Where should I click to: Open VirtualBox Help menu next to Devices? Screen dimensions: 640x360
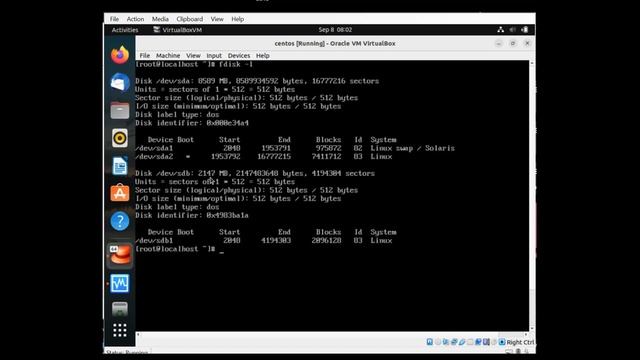(x=262, y=56)
